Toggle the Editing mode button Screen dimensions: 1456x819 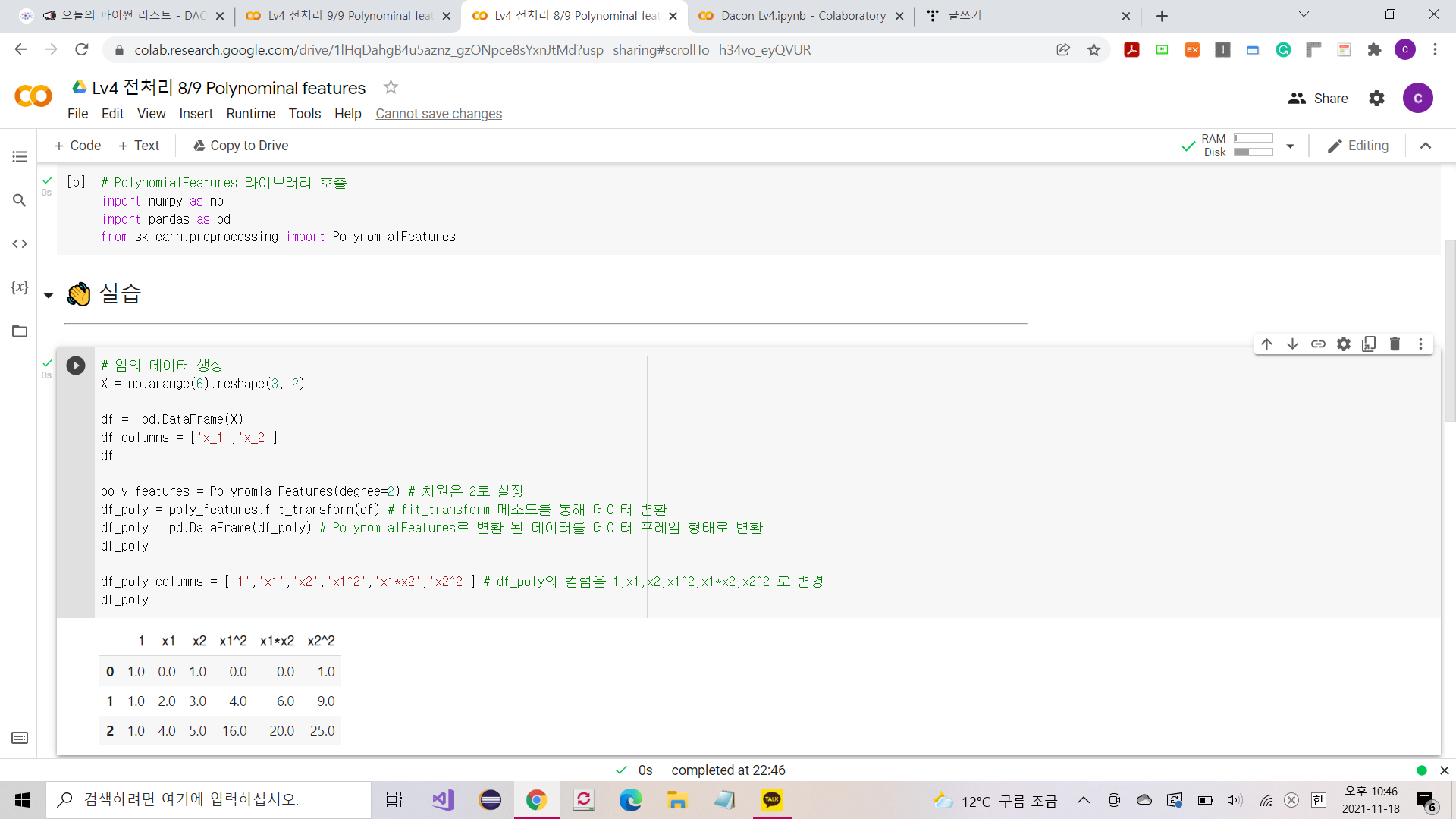(1358, 146)
